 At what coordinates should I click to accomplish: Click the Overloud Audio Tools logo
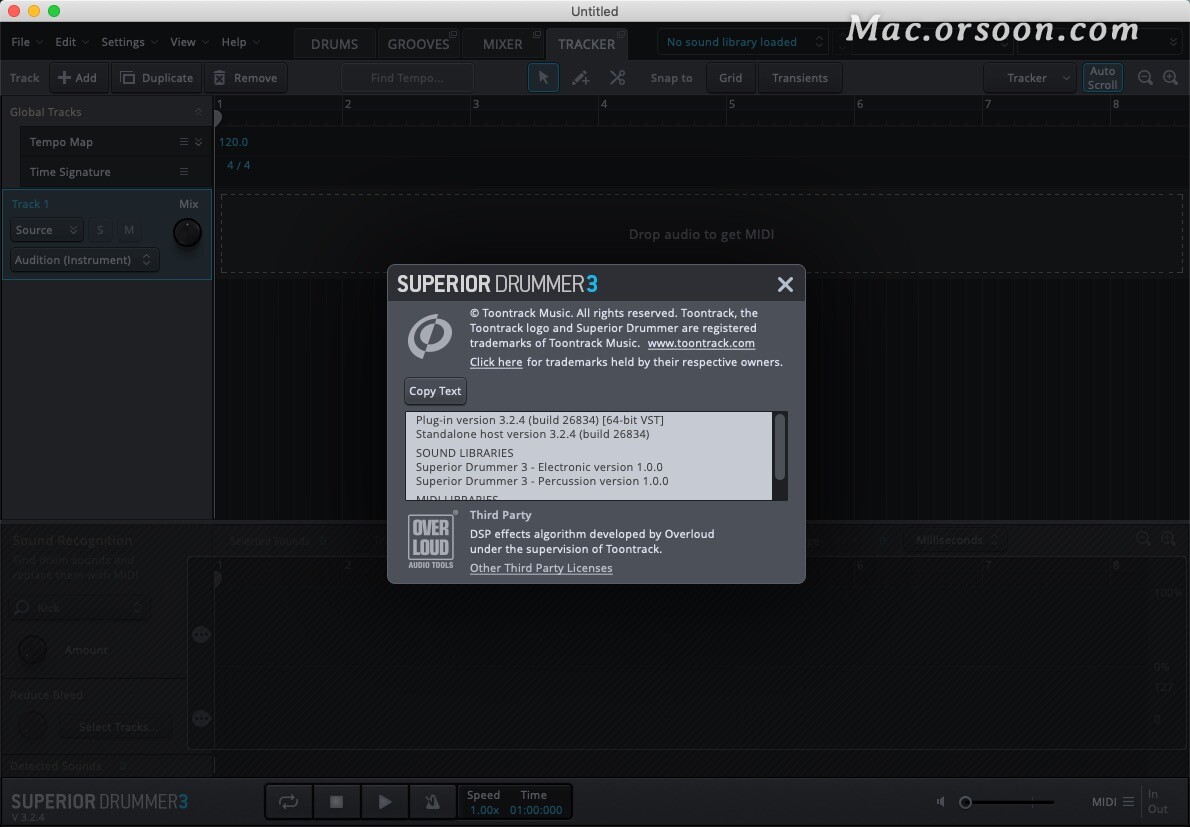click(431, 541)
